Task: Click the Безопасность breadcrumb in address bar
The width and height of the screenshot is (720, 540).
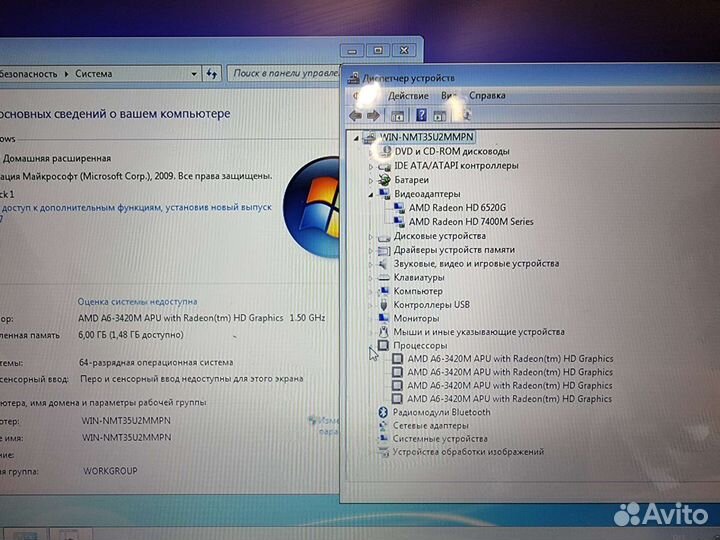Action: tap(28, 74)
